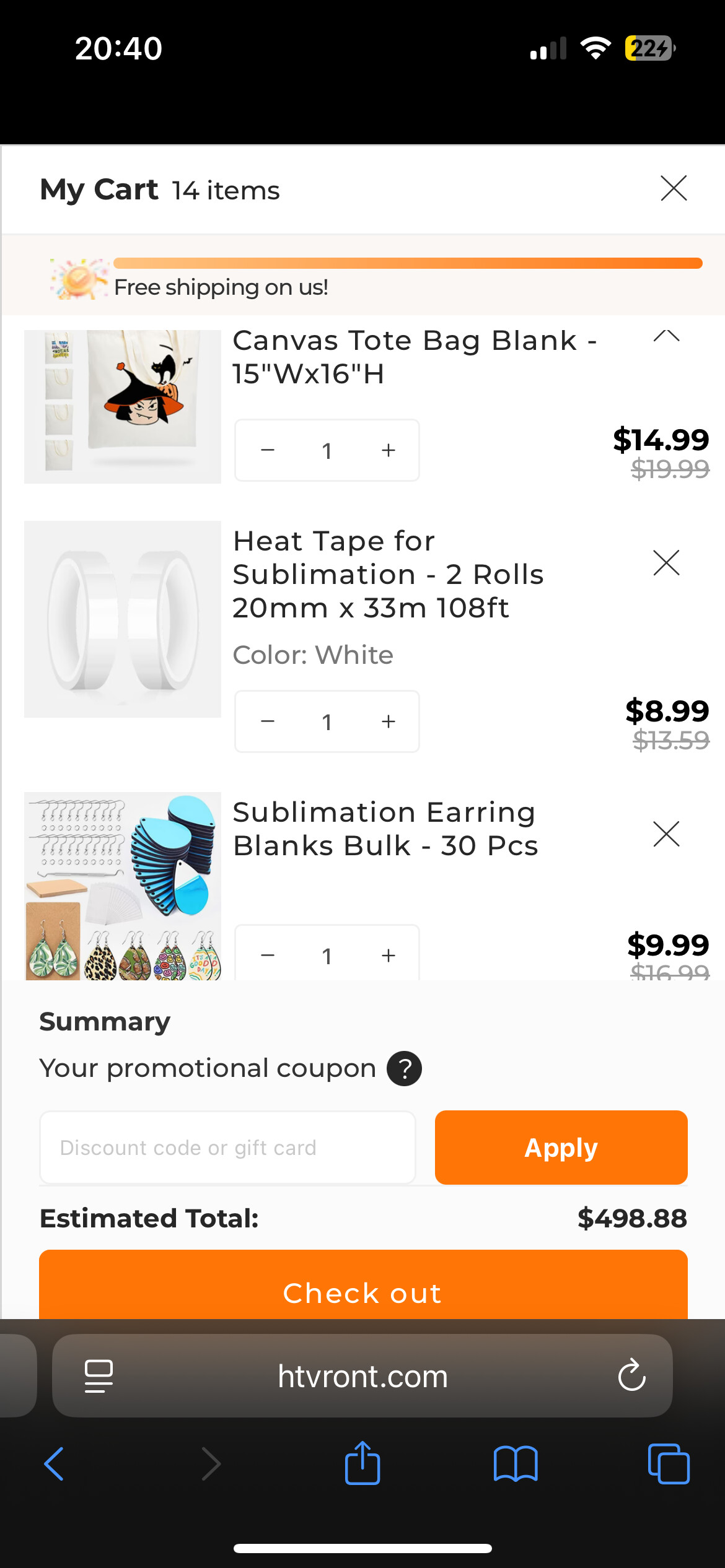Reload the htvront.com page
The width and height of the screenshot is (725, 1568).
631,1376
